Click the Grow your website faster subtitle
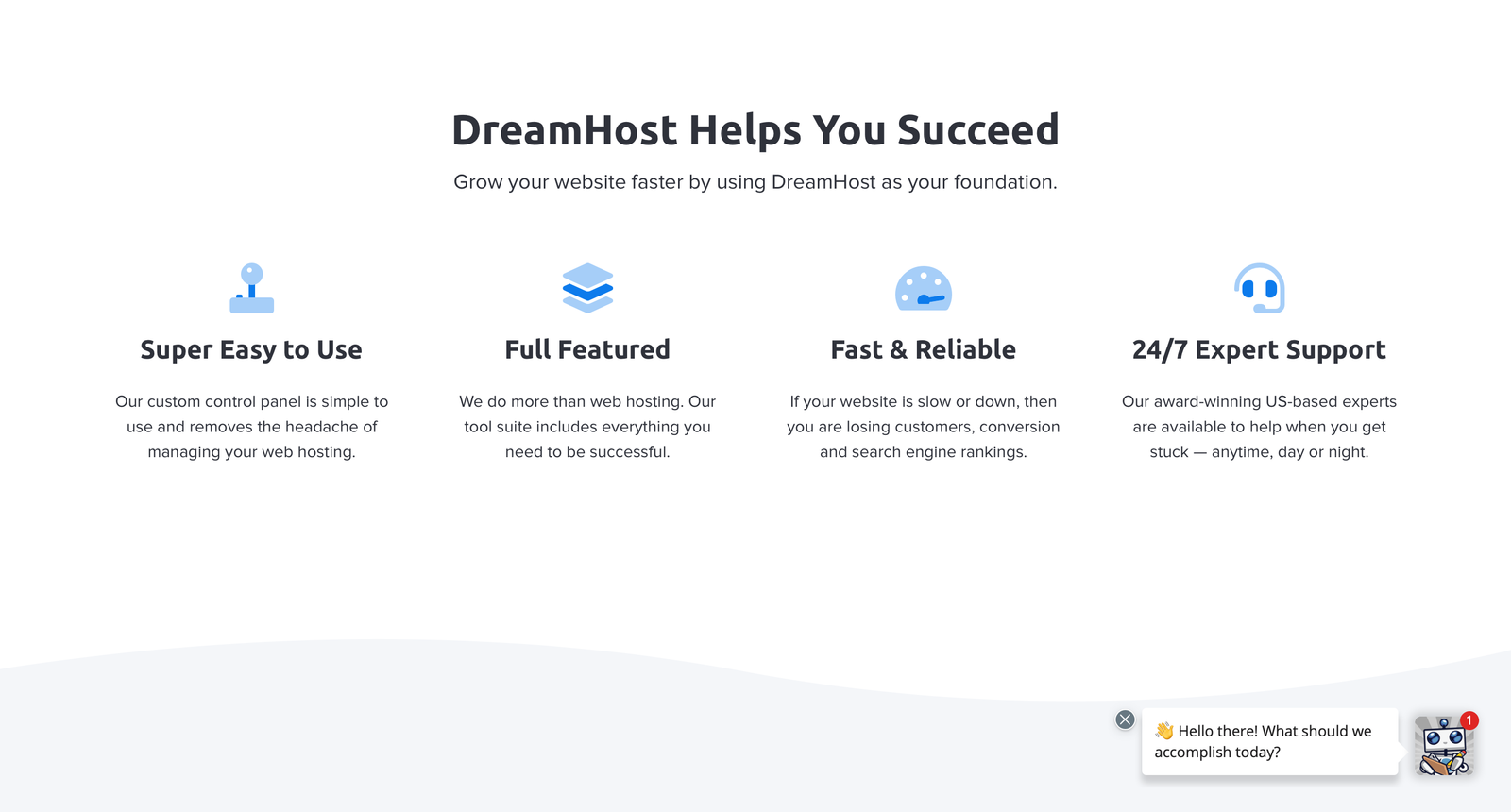 click(x=755, y=182)
